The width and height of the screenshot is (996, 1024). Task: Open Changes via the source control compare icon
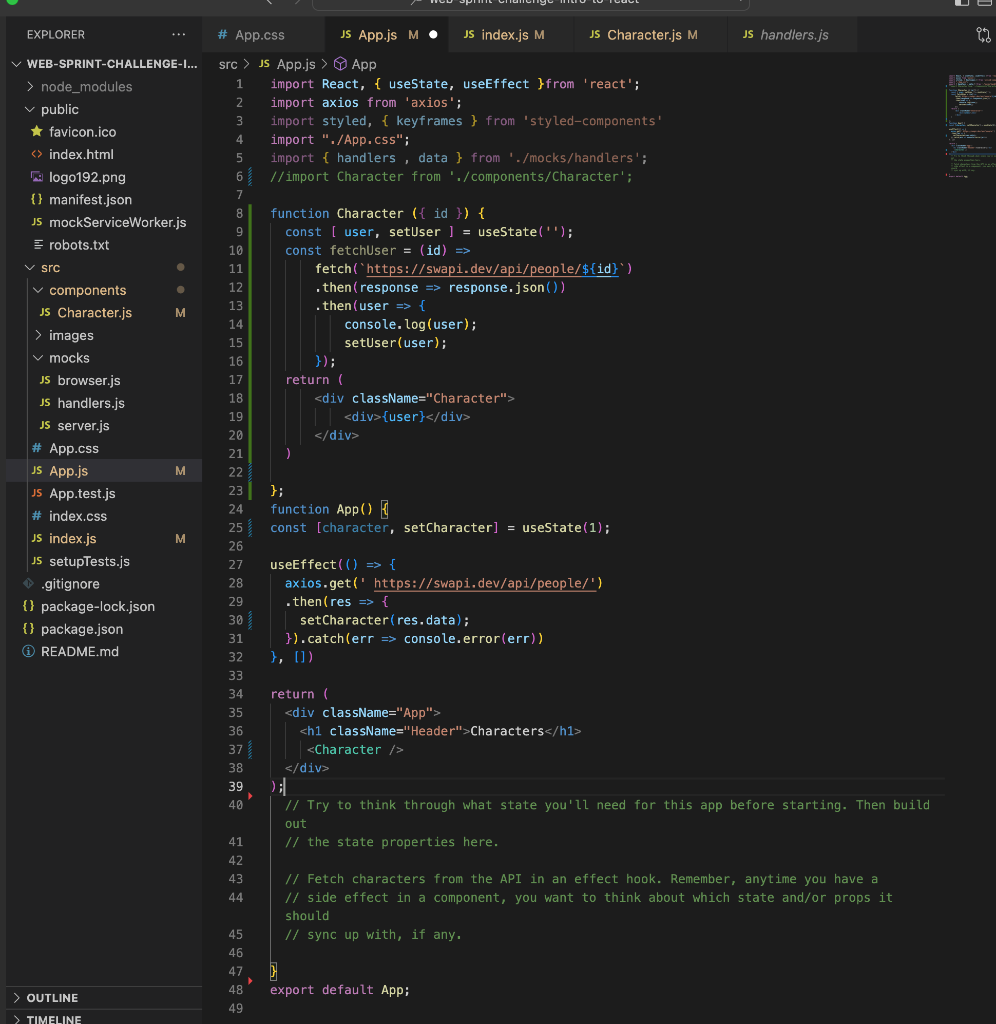click(x=982, y=34)
